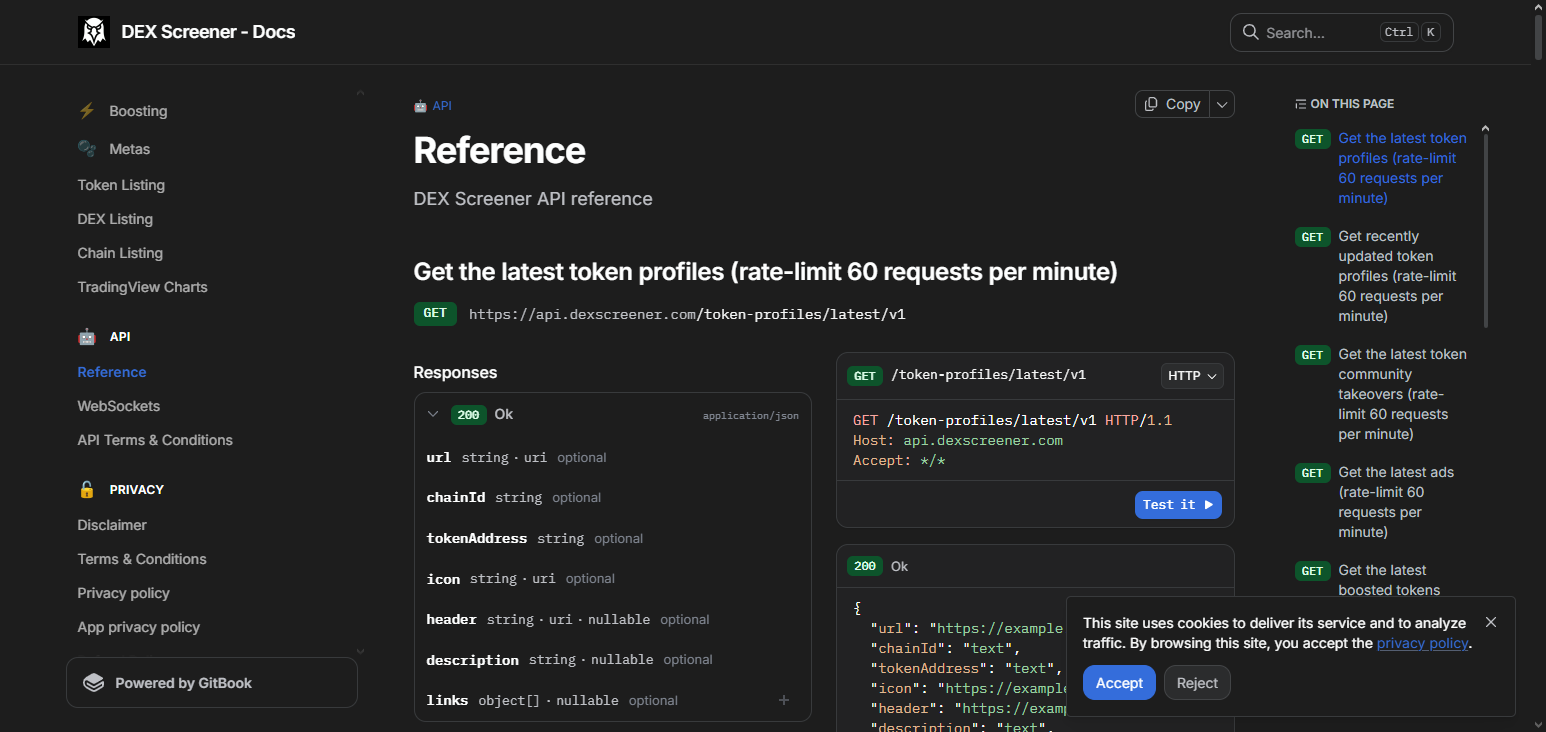Dismiss the cookie banner with X
The height and width of the screenshot is (732, 1546).
coord(1491,622)
